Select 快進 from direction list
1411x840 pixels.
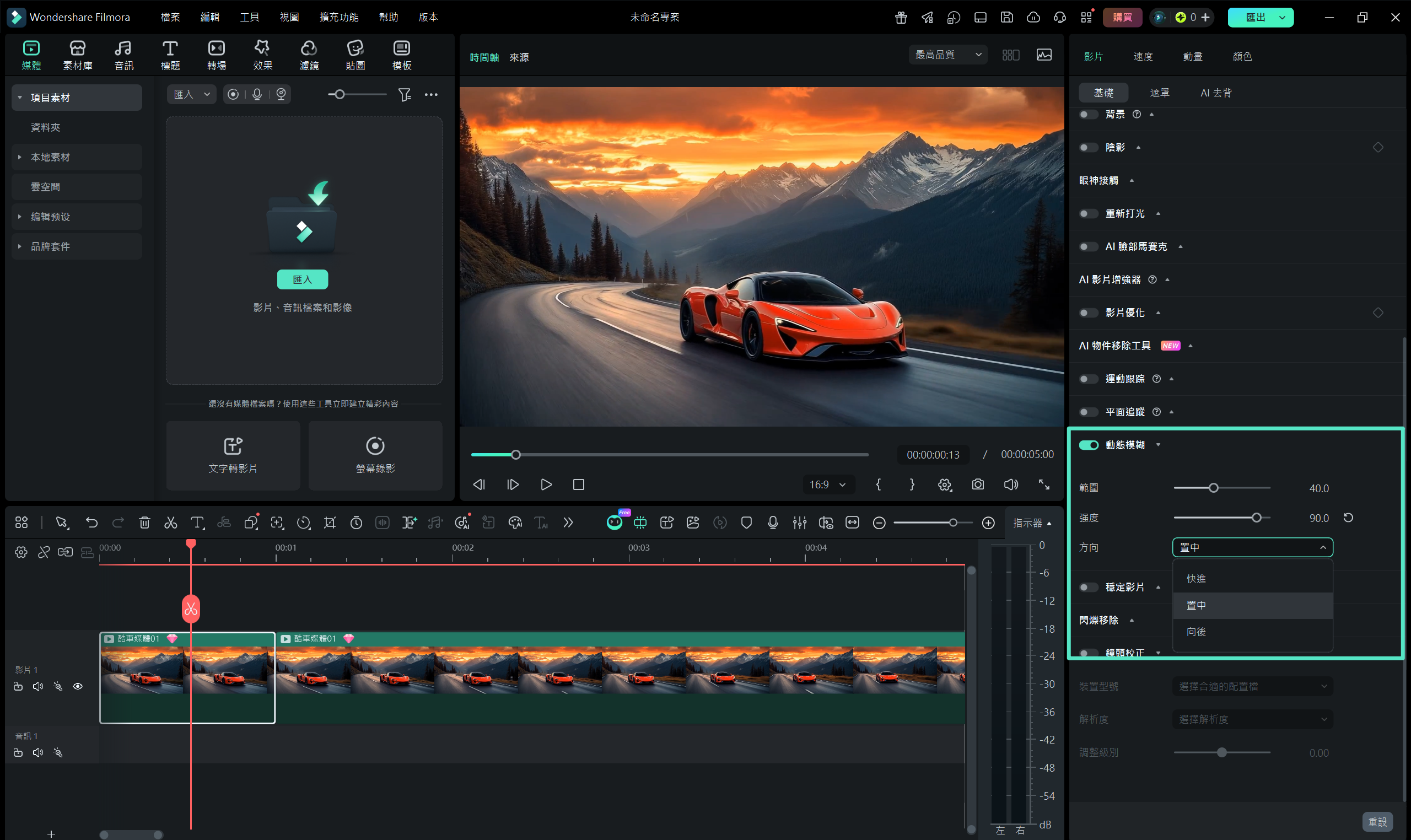click(x=1252, y=579)
